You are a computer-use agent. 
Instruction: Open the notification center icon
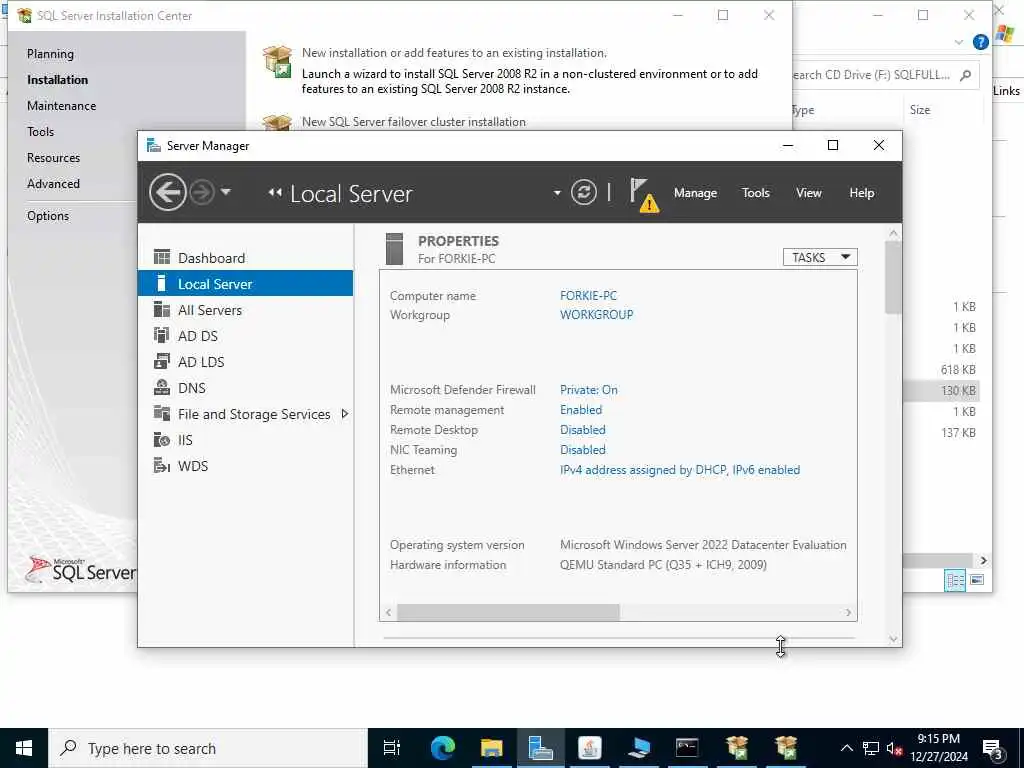993,749
